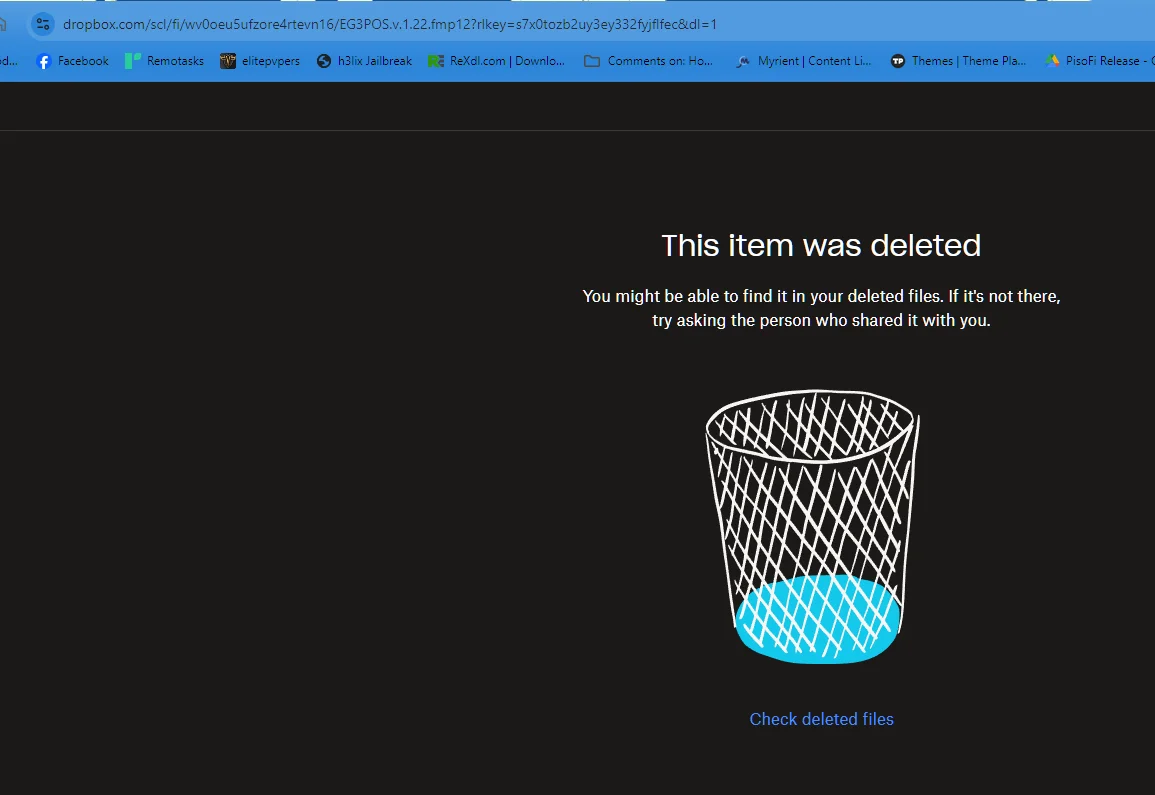Open the Comments on bookmark folder
Screen dimensions: 1155x795
point(648,61)
